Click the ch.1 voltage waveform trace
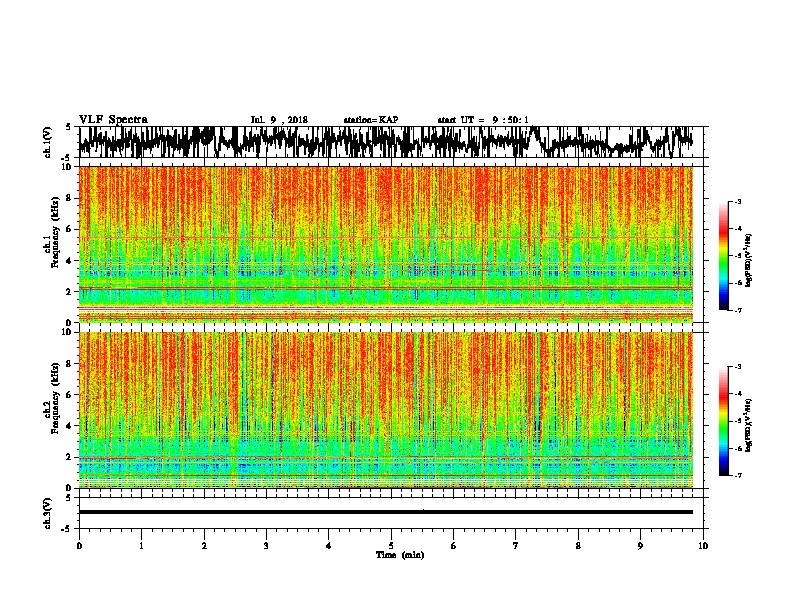 click(385, 142)
